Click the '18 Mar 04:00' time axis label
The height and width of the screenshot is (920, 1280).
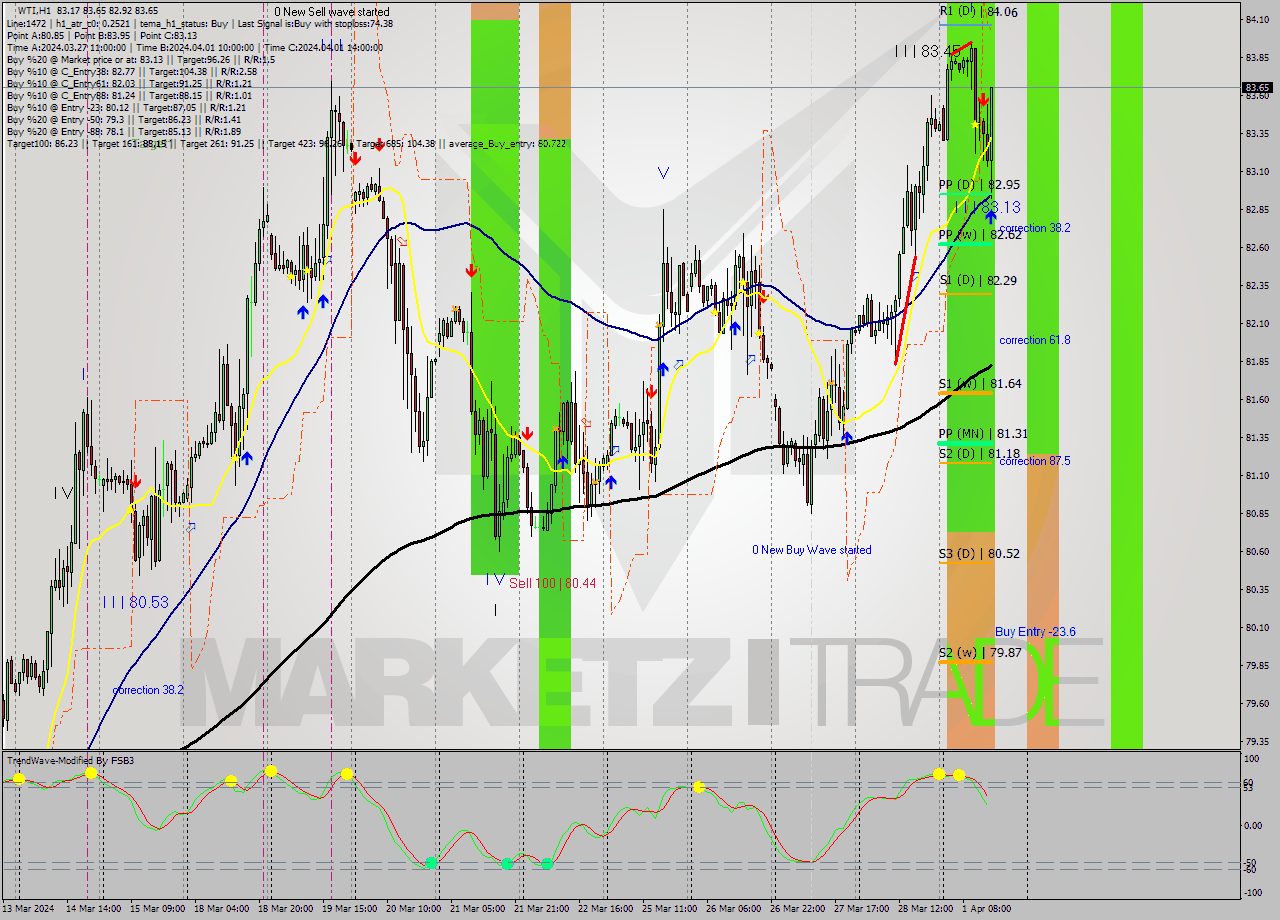coord(223,909)
